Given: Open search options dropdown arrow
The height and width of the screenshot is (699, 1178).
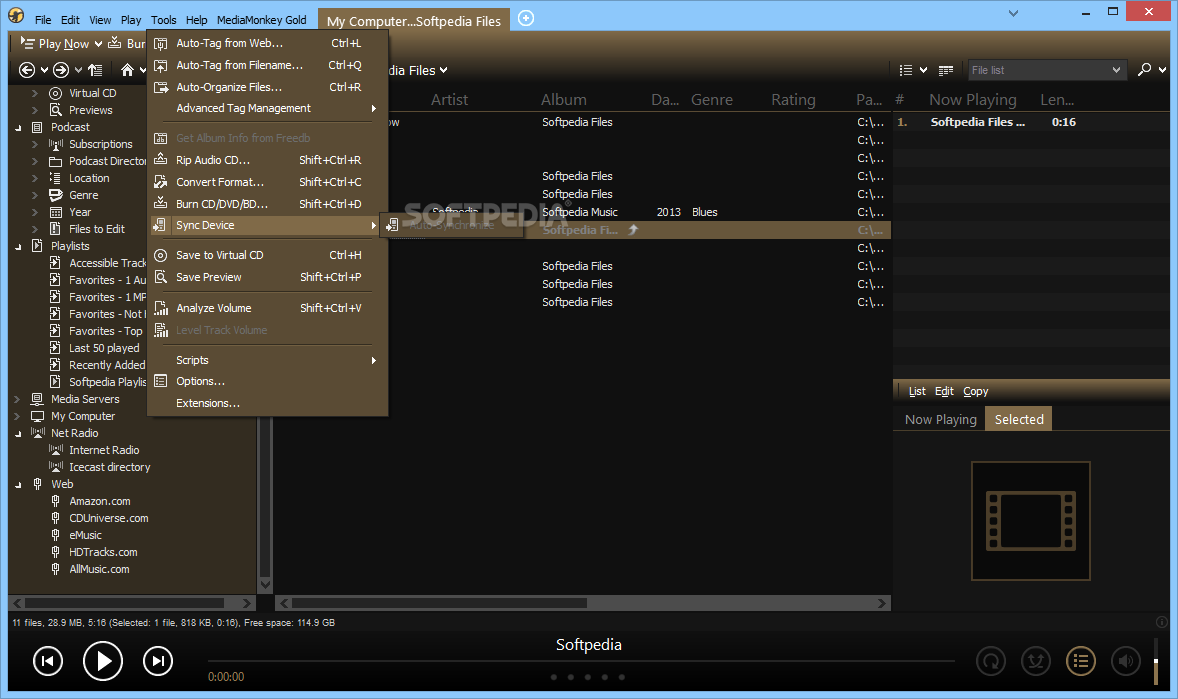Looking at the screenshot, I should point(1162,70).
